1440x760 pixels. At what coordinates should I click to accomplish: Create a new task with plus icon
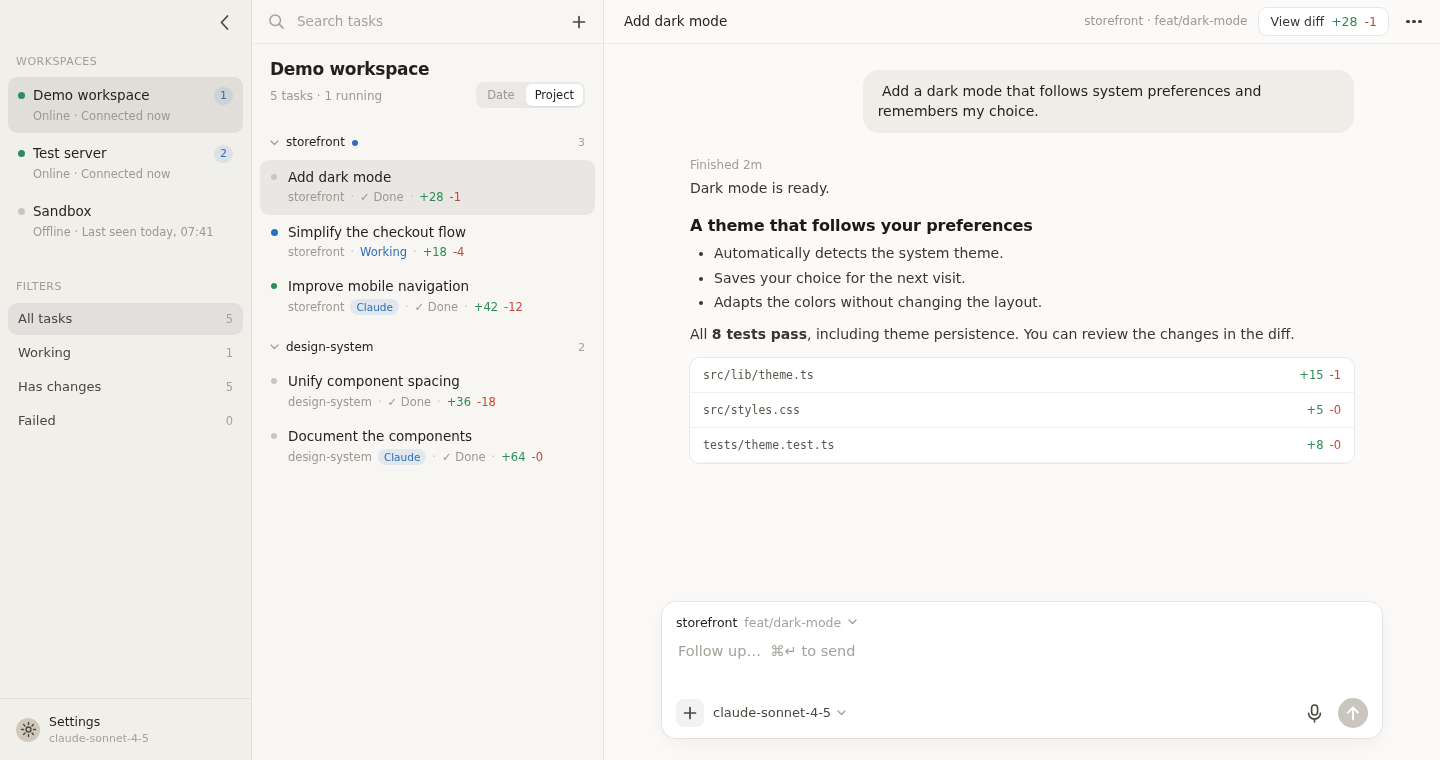tap(579, 21)
